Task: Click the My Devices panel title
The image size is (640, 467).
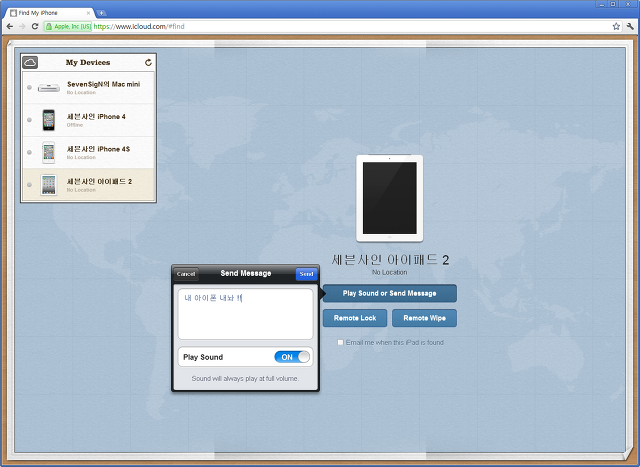Action: pyautogui.click(x=88, y=62)
